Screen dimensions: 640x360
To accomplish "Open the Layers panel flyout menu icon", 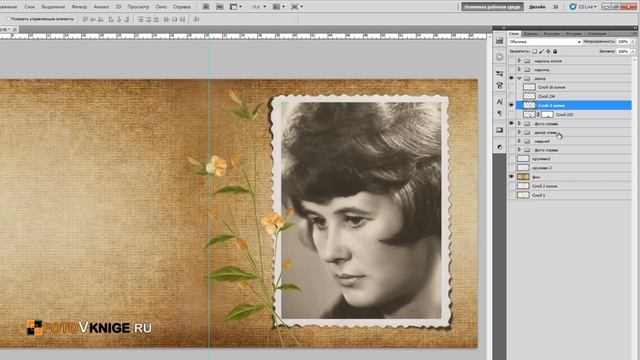I will click(634, 33).
